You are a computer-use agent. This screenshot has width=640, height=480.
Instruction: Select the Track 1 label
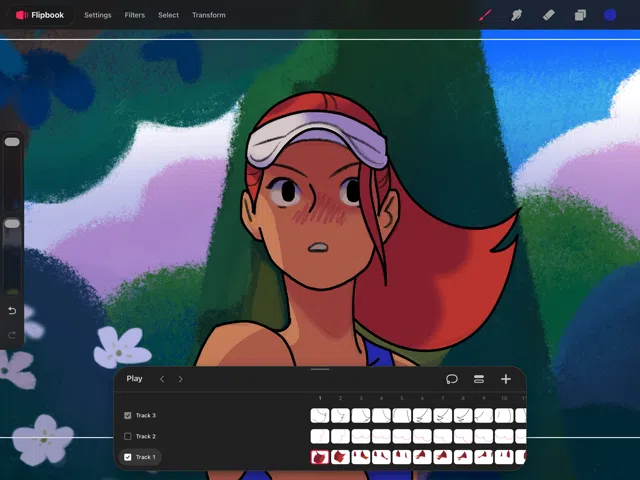pyautogui.click(x=146, y=457)
